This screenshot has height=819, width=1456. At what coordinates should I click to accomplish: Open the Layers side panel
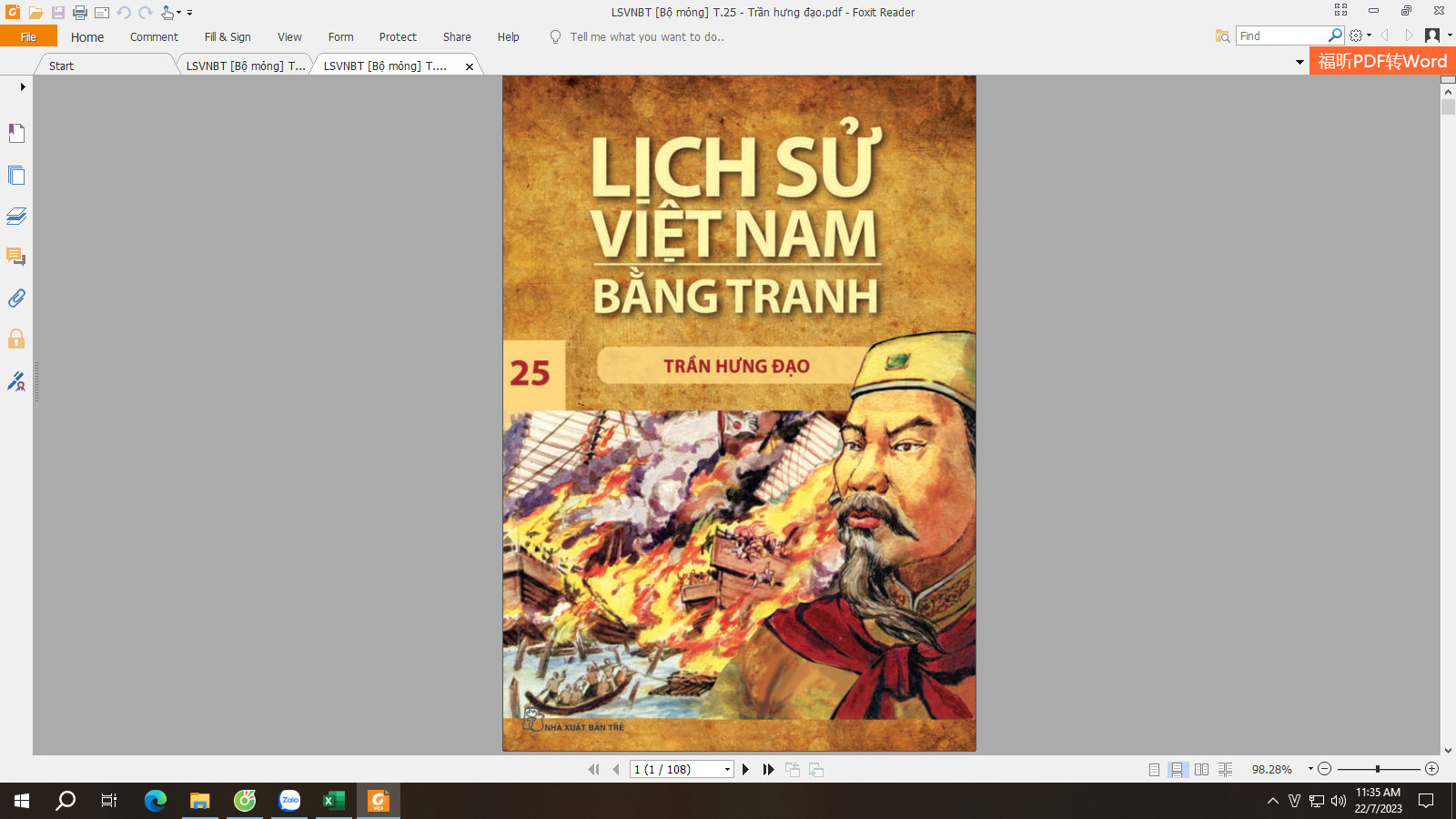click(x=16, y=216)
